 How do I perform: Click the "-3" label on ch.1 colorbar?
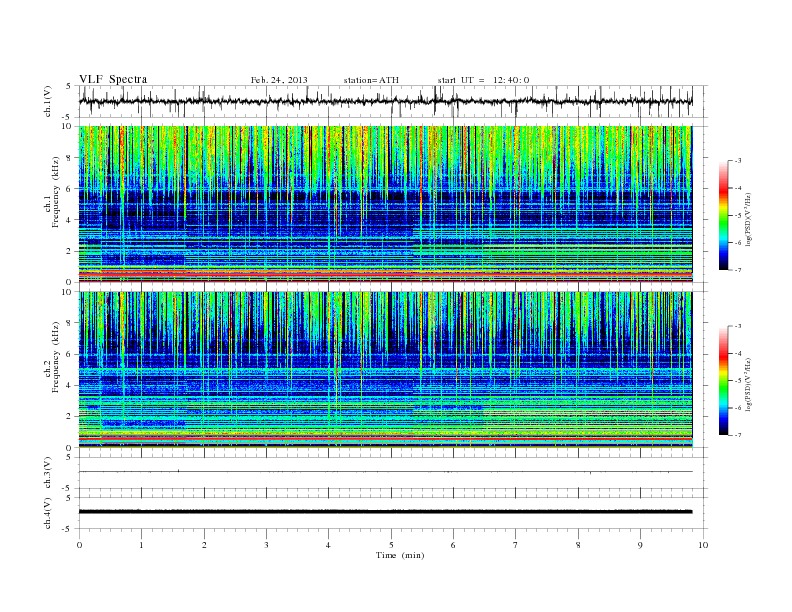tap(738, 161)
